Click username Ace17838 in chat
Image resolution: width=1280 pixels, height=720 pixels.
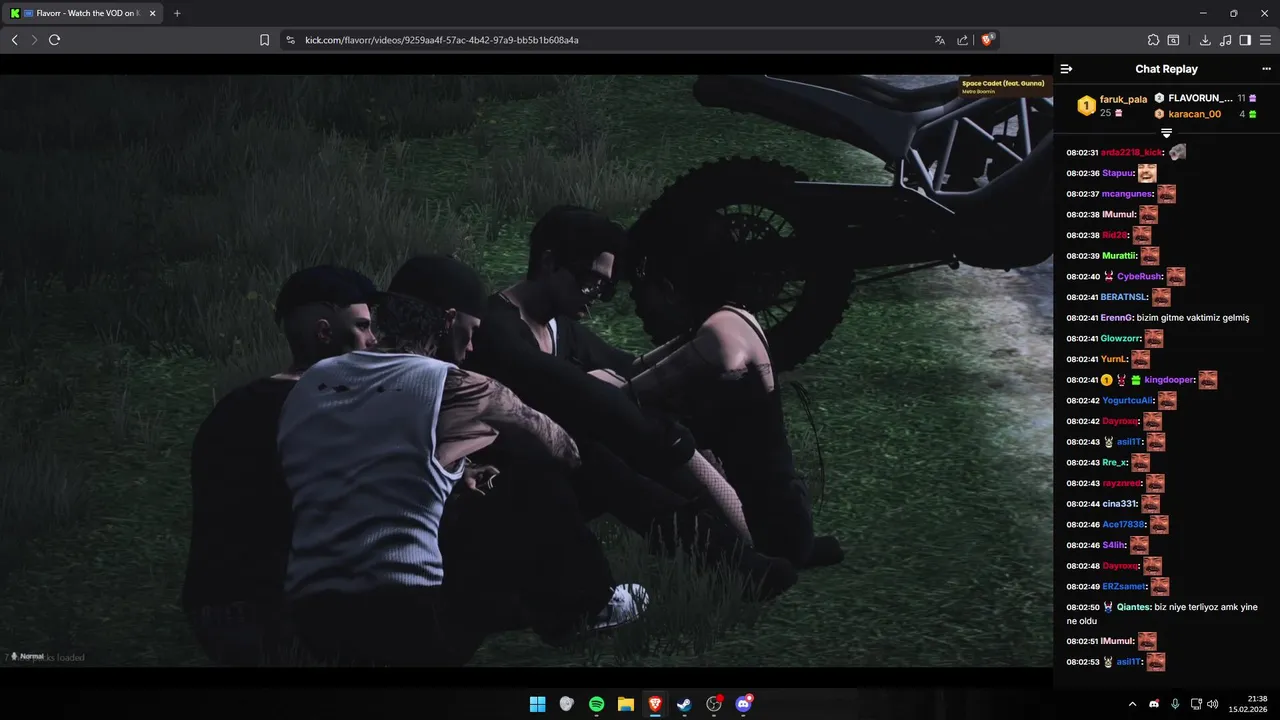coord(1124,525)
